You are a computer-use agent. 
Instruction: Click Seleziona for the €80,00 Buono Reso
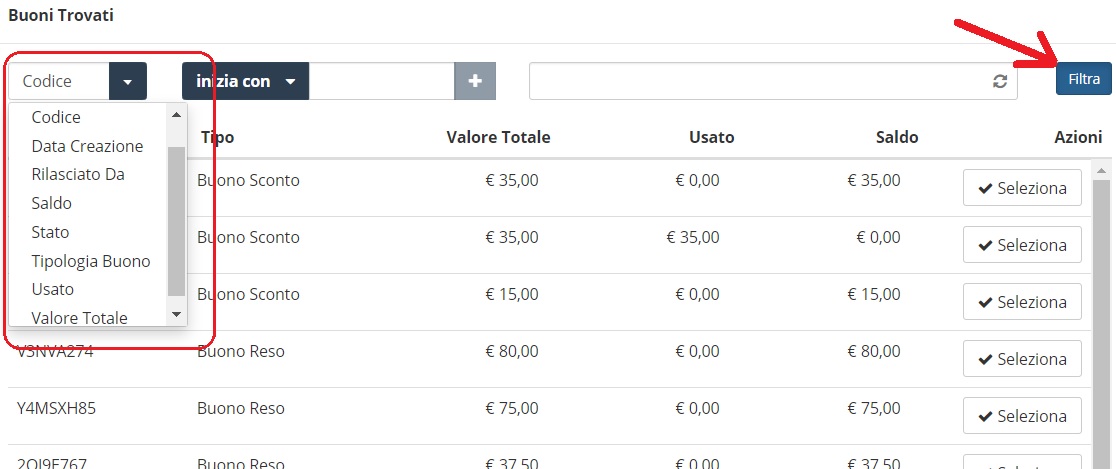[1022, 359]
